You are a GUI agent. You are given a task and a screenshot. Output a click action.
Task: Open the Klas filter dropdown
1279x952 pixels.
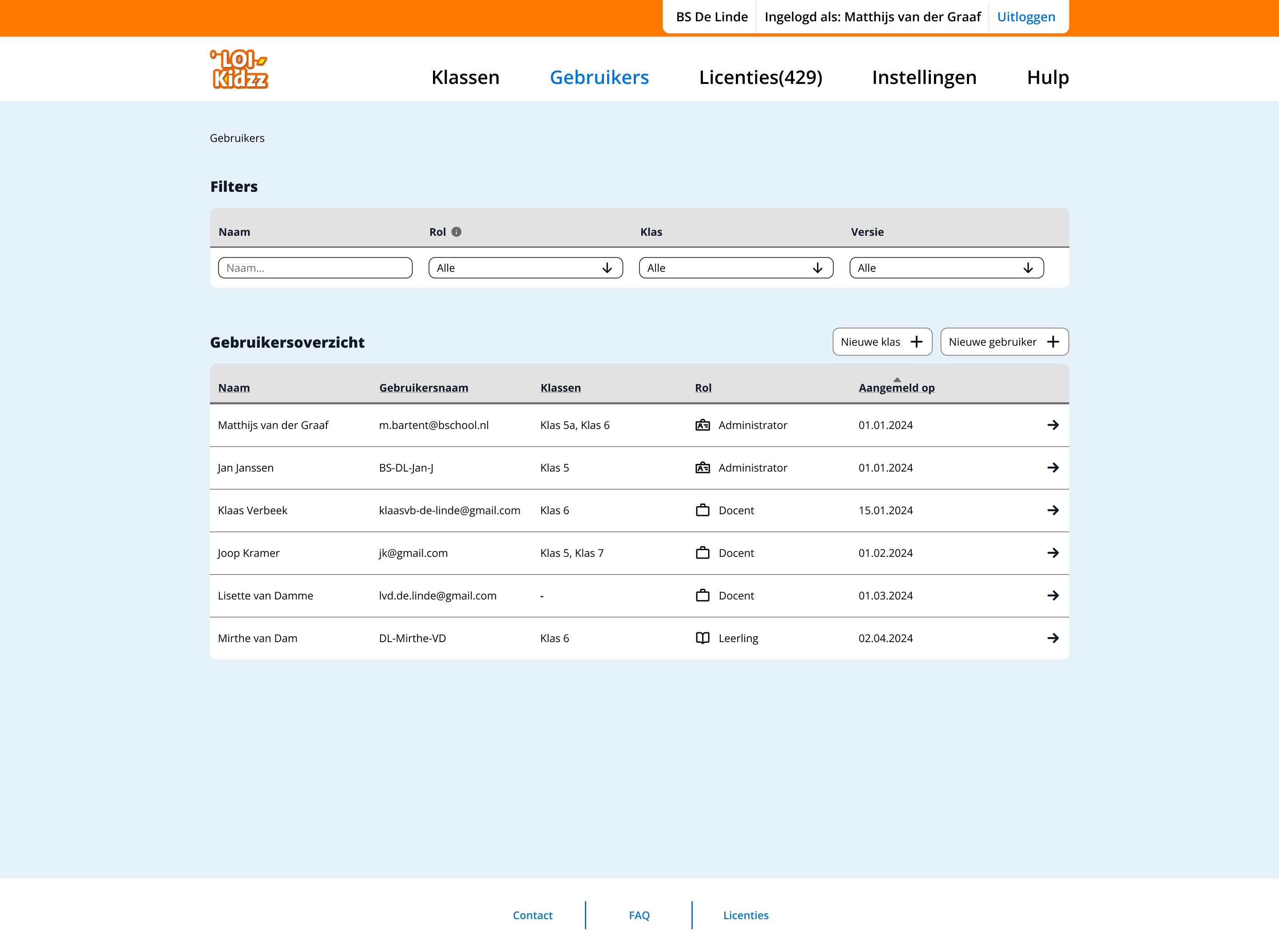736,268
